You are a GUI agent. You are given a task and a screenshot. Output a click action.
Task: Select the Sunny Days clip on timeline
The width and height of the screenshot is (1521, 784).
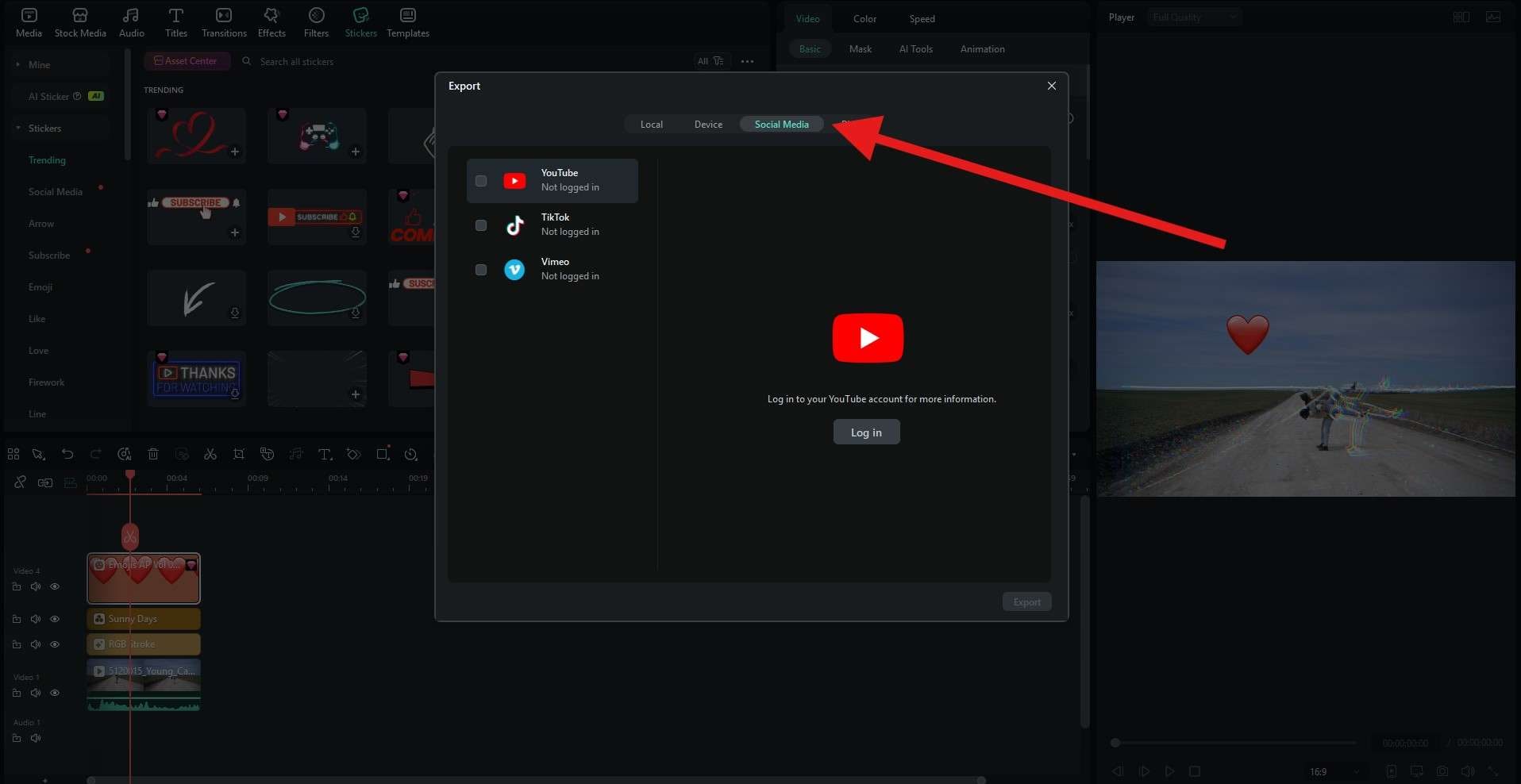(x=144, y=619)
